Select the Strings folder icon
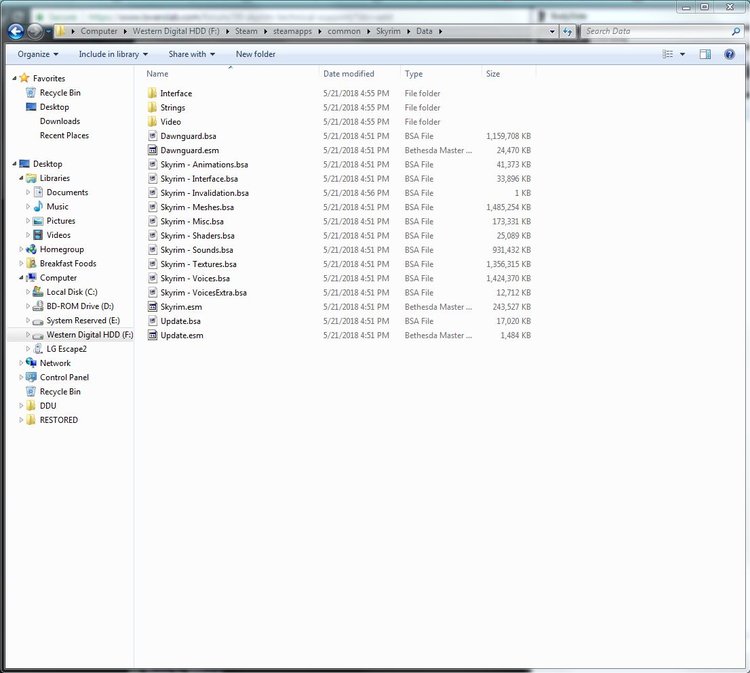Screen dimensions: 750x673 point(152,107)
